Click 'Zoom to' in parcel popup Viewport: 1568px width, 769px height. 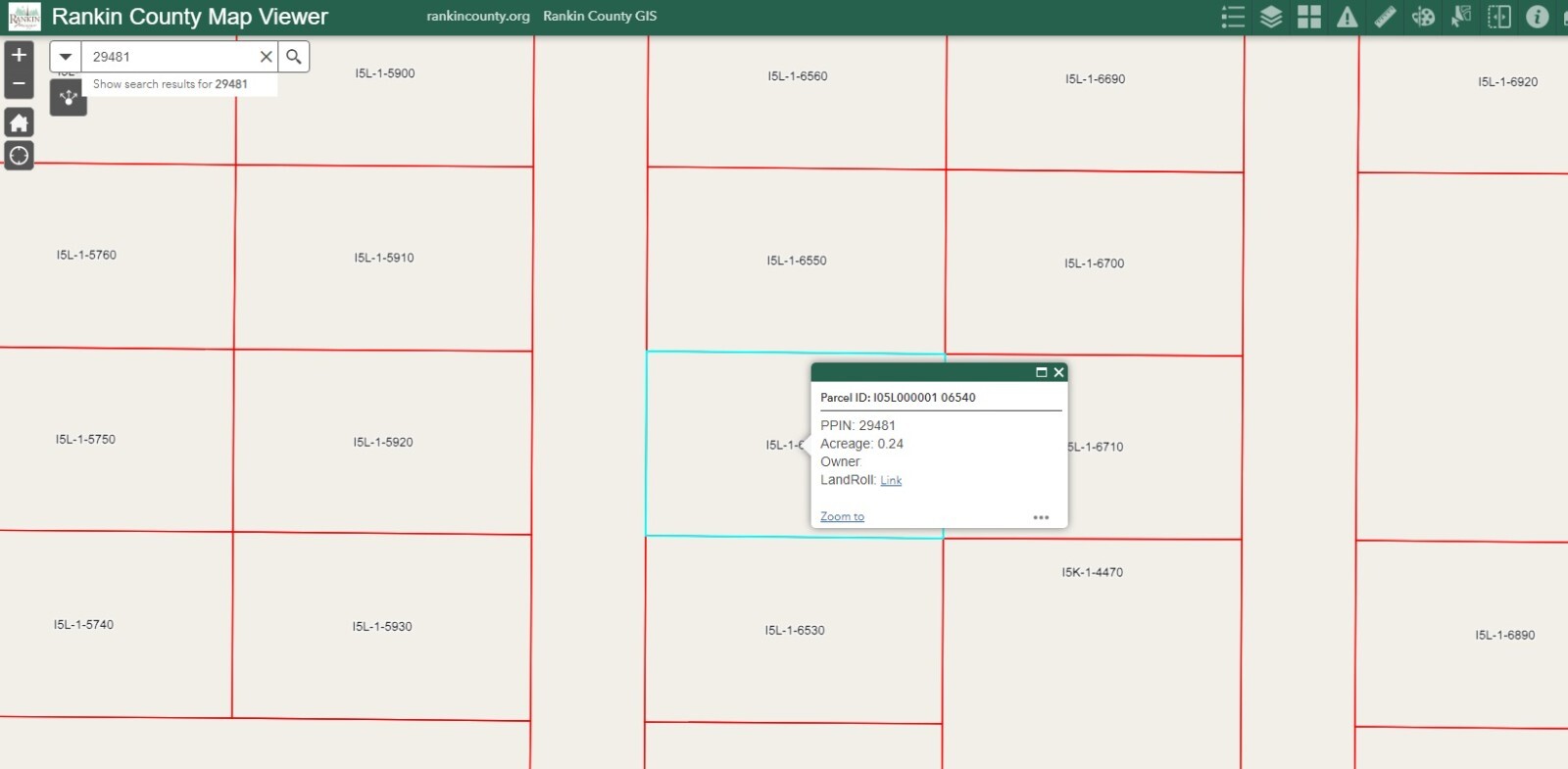pyautogui.click(x=842, y=516)
